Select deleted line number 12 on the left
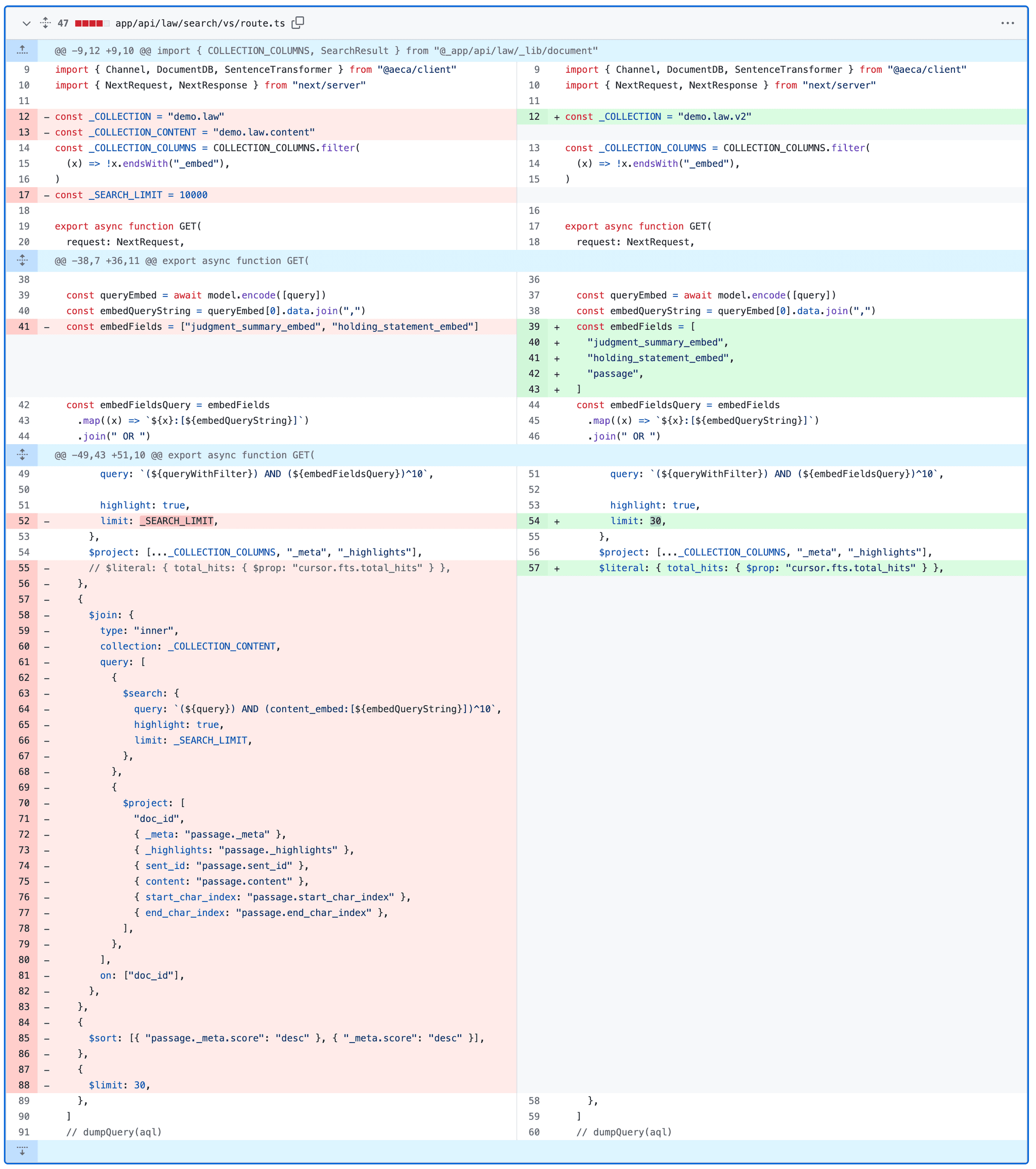Screen dimensions: 1036x1169 [x=24, y=117]
